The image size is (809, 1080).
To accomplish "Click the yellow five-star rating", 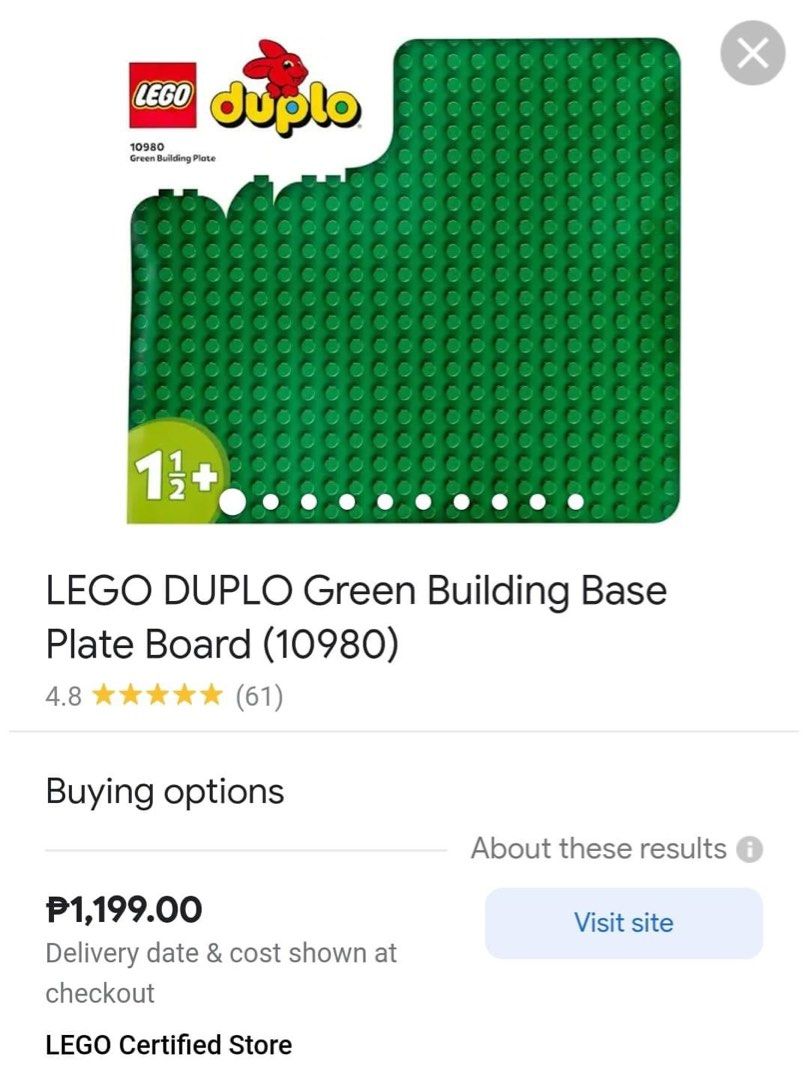I will click(x=158, y=696).
